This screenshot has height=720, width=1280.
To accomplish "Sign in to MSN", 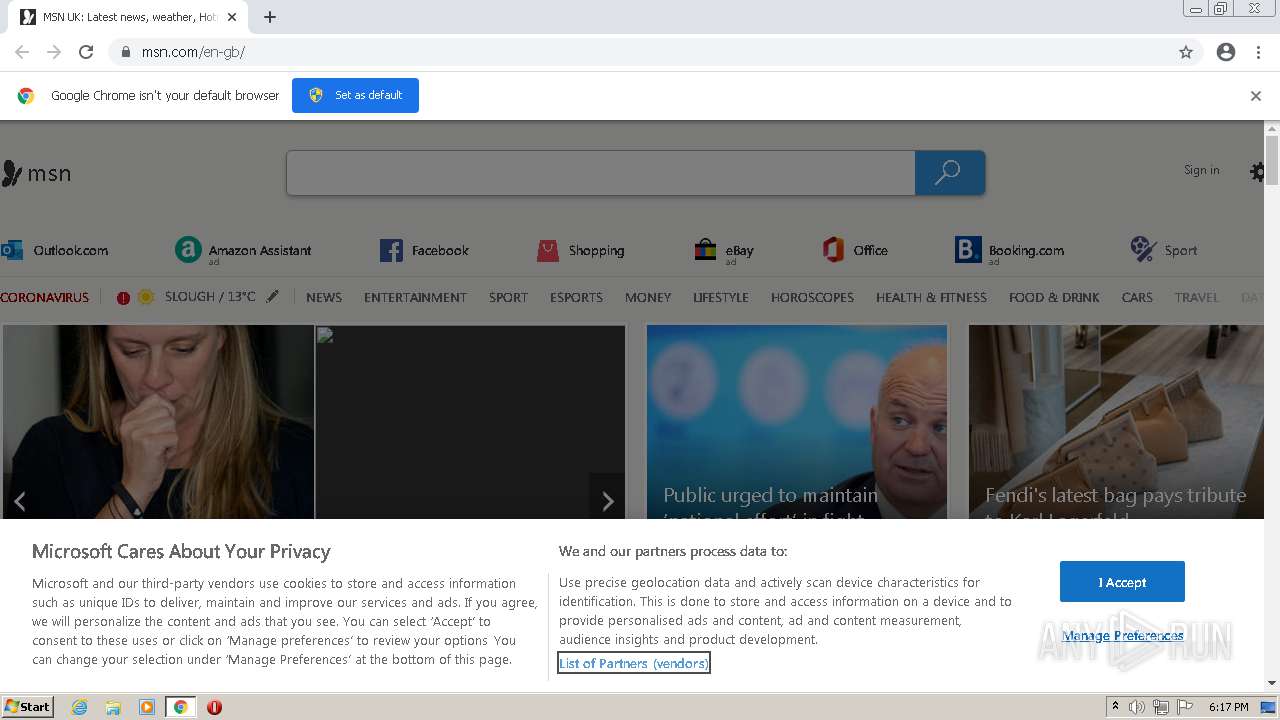I will click(x=1201, y=170).
